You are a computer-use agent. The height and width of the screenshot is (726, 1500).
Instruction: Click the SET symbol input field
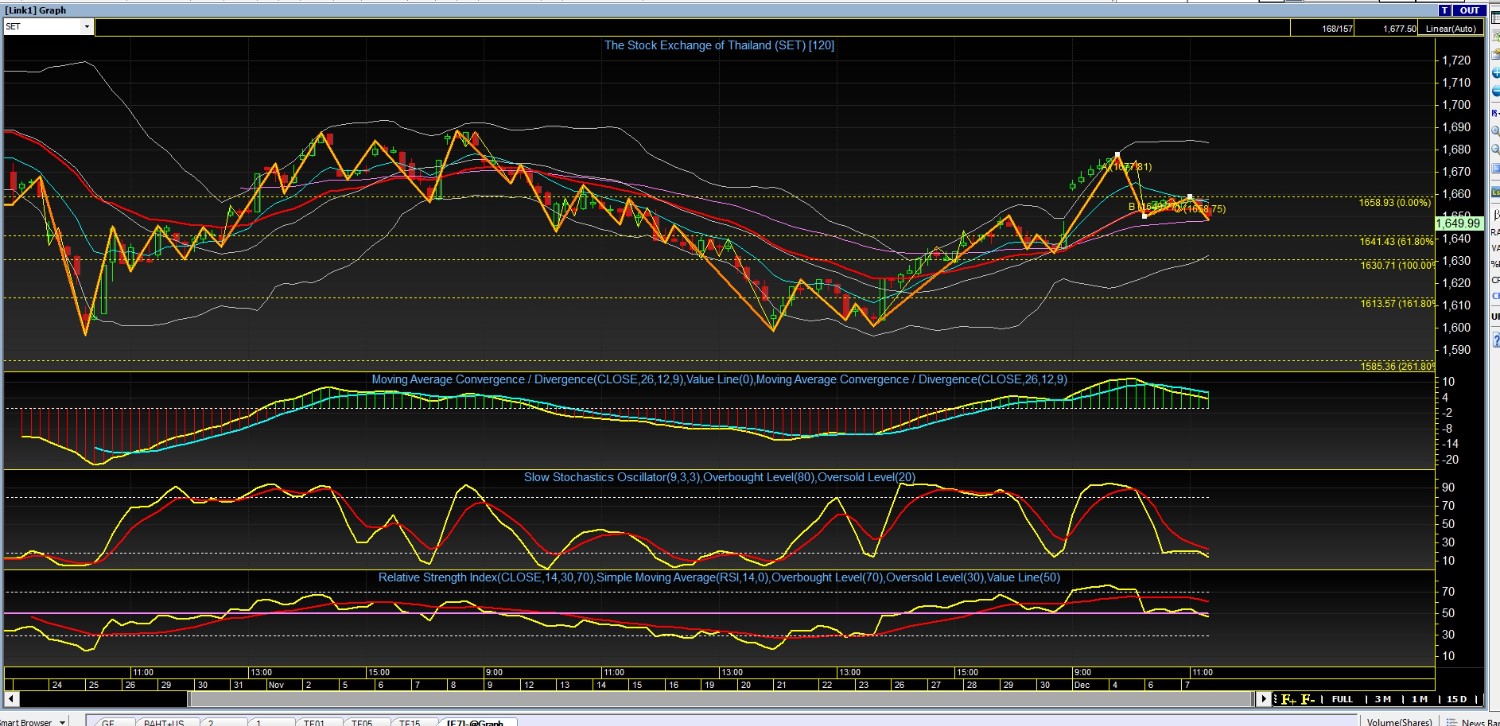tap(41, 27)
